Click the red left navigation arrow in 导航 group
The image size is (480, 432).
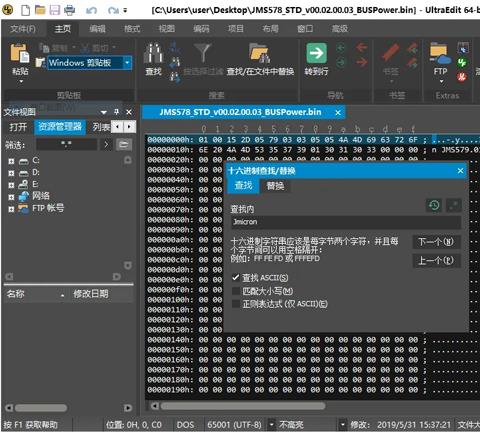coord(362,47)
